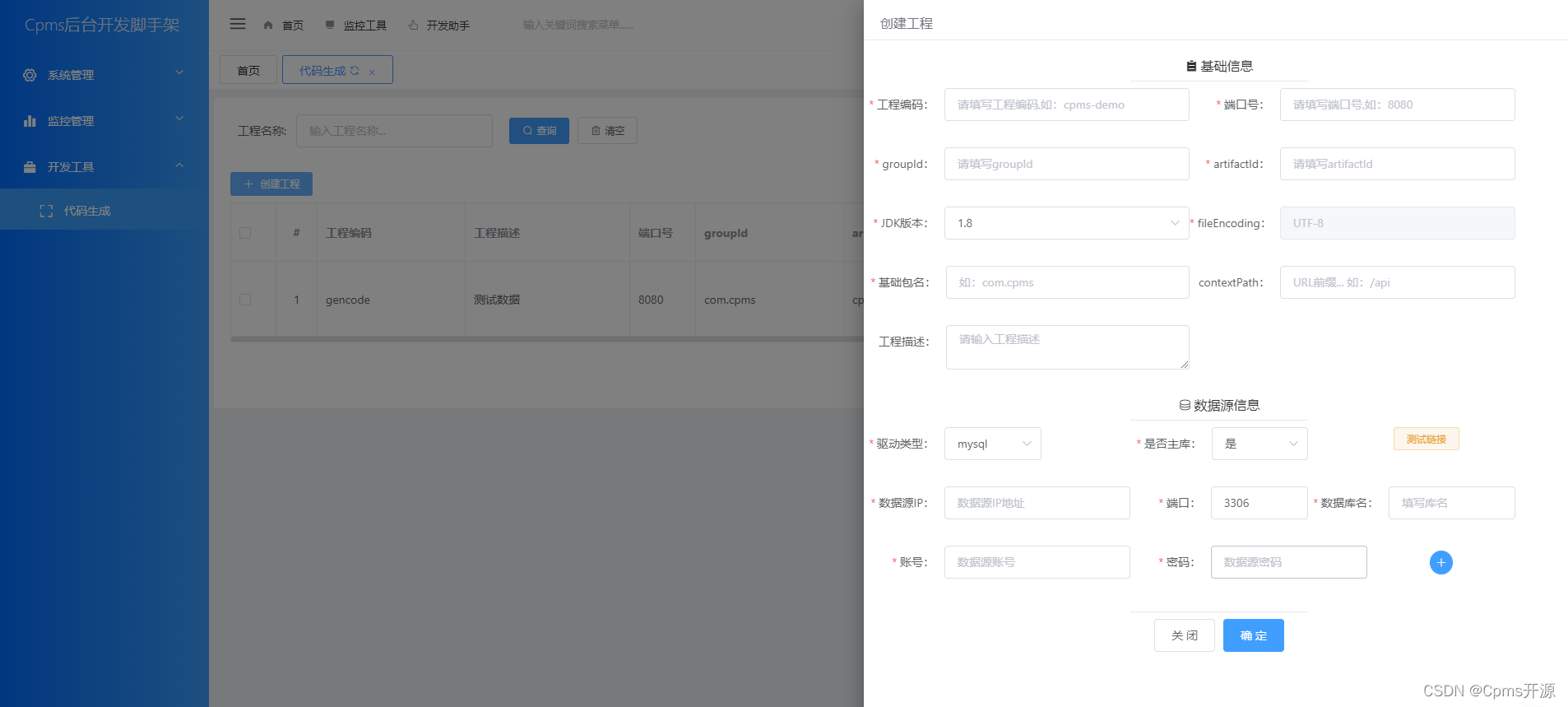Click the system management gear icon

click(x=30, y=75)
